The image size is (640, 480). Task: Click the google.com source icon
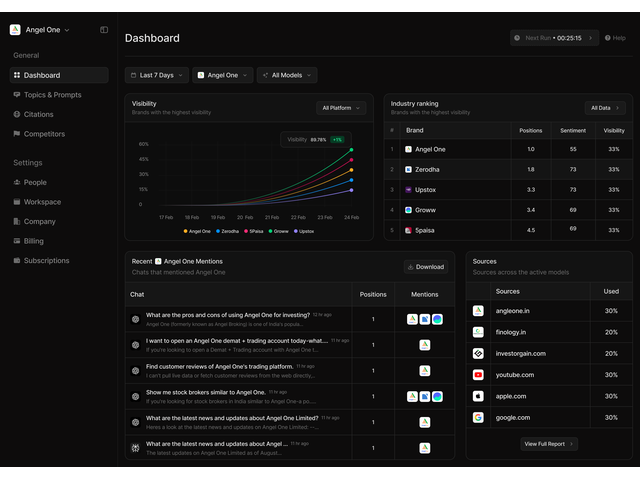(478, 417)
